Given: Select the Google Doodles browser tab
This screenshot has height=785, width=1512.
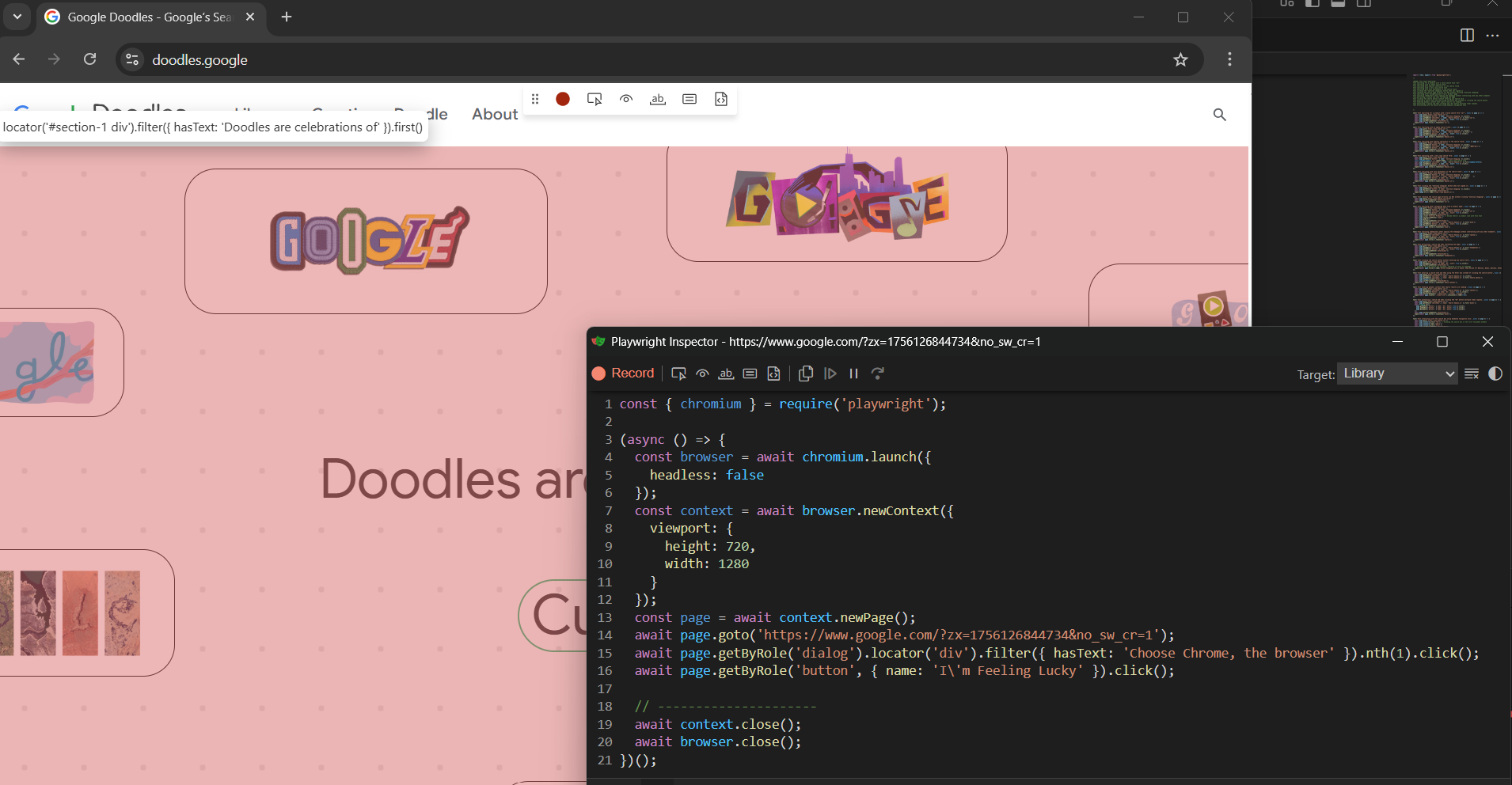Looking at the screenshot, I should 150,17.
